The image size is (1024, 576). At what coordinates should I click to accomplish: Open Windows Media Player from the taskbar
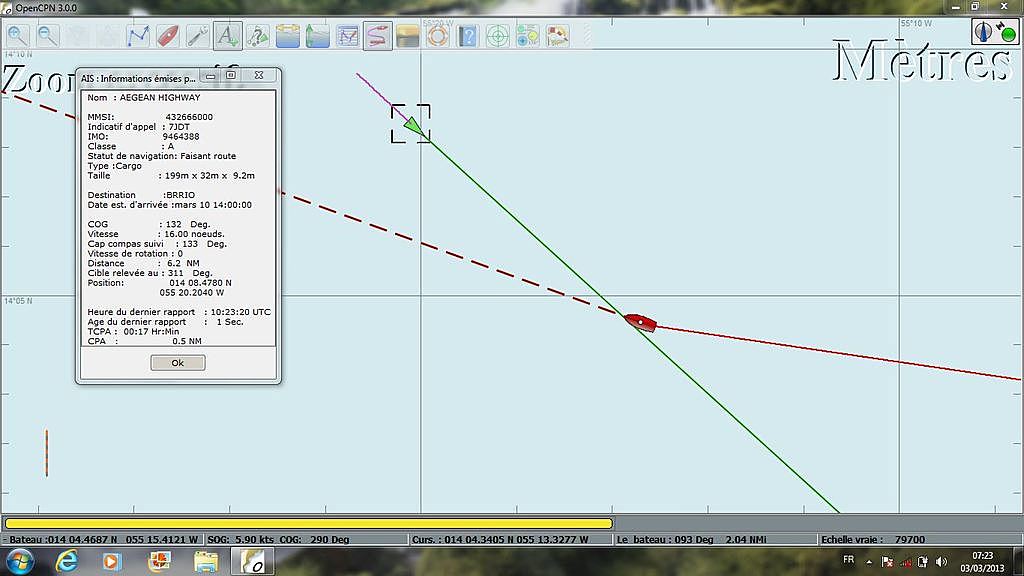pos(112,562)
